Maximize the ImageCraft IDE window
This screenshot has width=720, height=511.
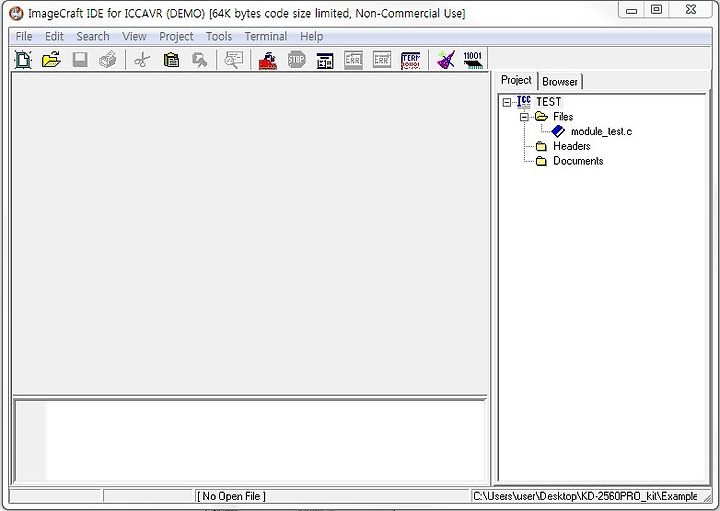(x=657, y=10)
